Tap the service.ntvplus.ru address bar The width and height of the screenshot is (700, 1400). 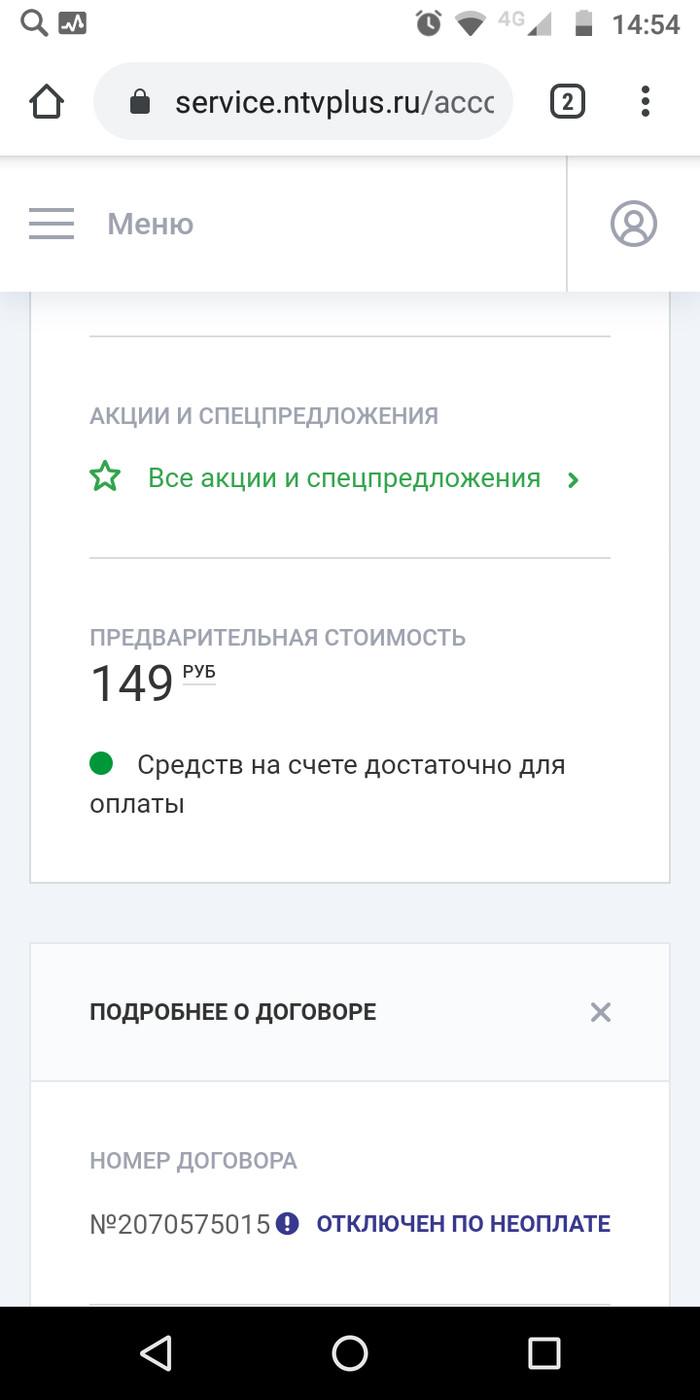(x=333, y=102)
